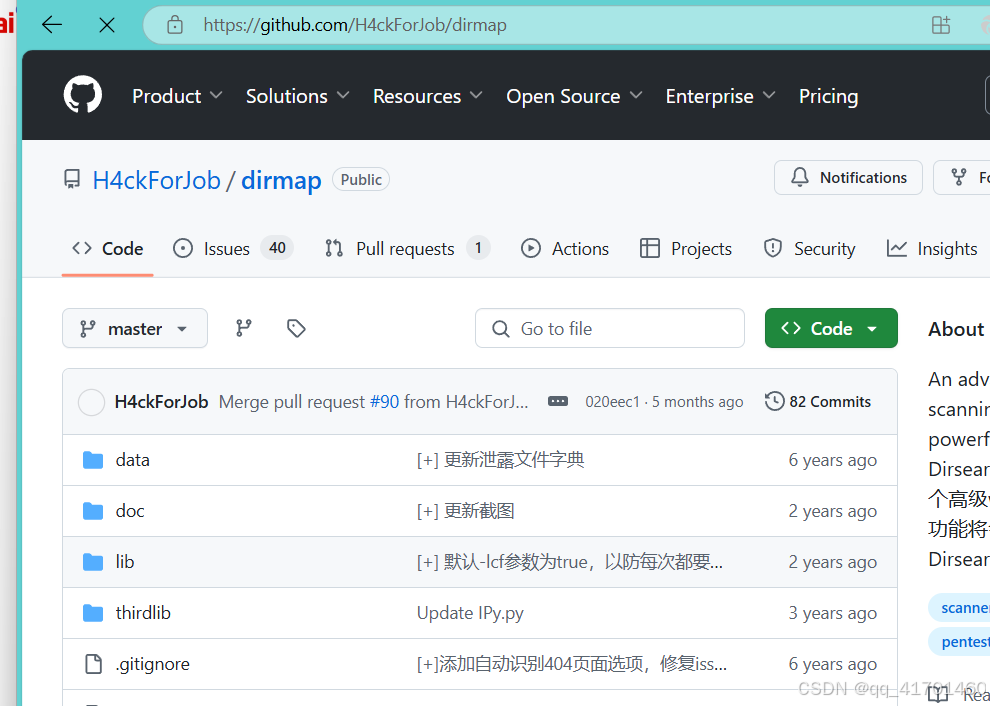Open the .gitignore 404 commit message
The image size is (990, 706).
click(572, 664)
